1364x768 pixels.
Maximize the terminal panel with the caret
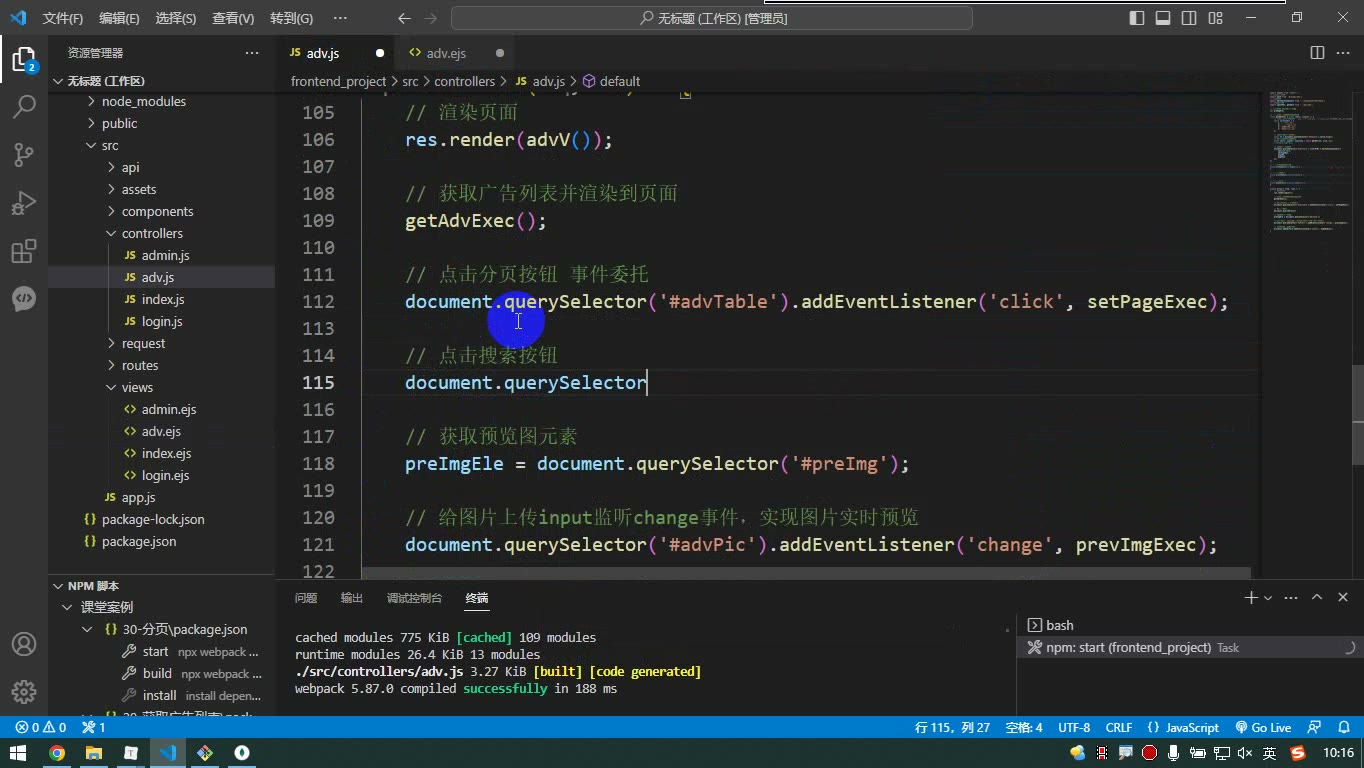click(x=1317, y=598)
